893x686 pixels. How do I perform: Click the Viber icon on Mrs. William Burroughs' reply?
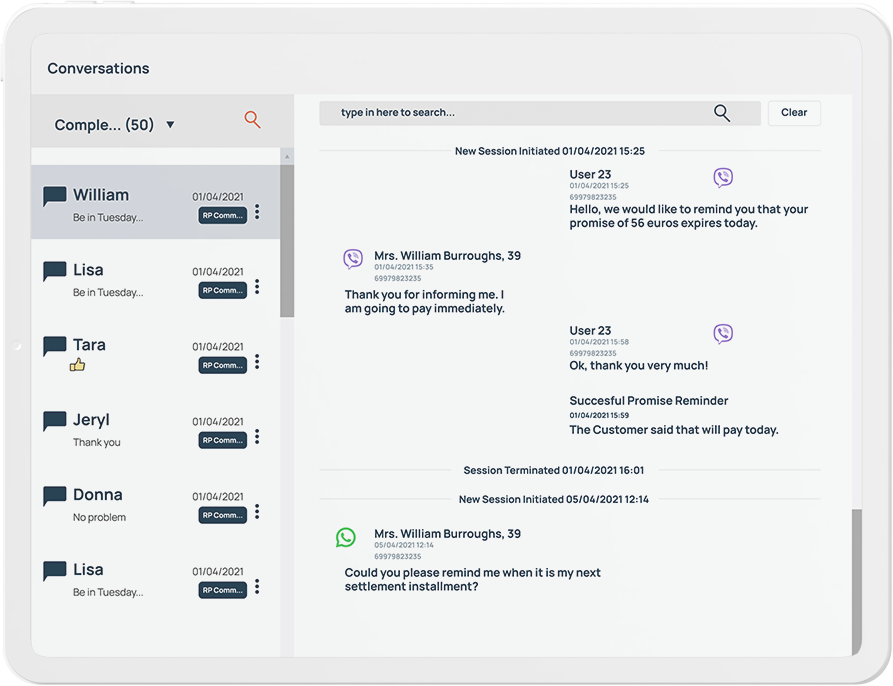(353, 258)
